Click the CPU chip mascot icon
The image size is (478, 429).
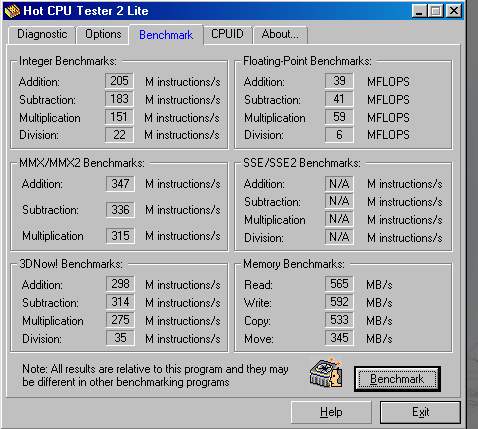click(x=326, y=373)
